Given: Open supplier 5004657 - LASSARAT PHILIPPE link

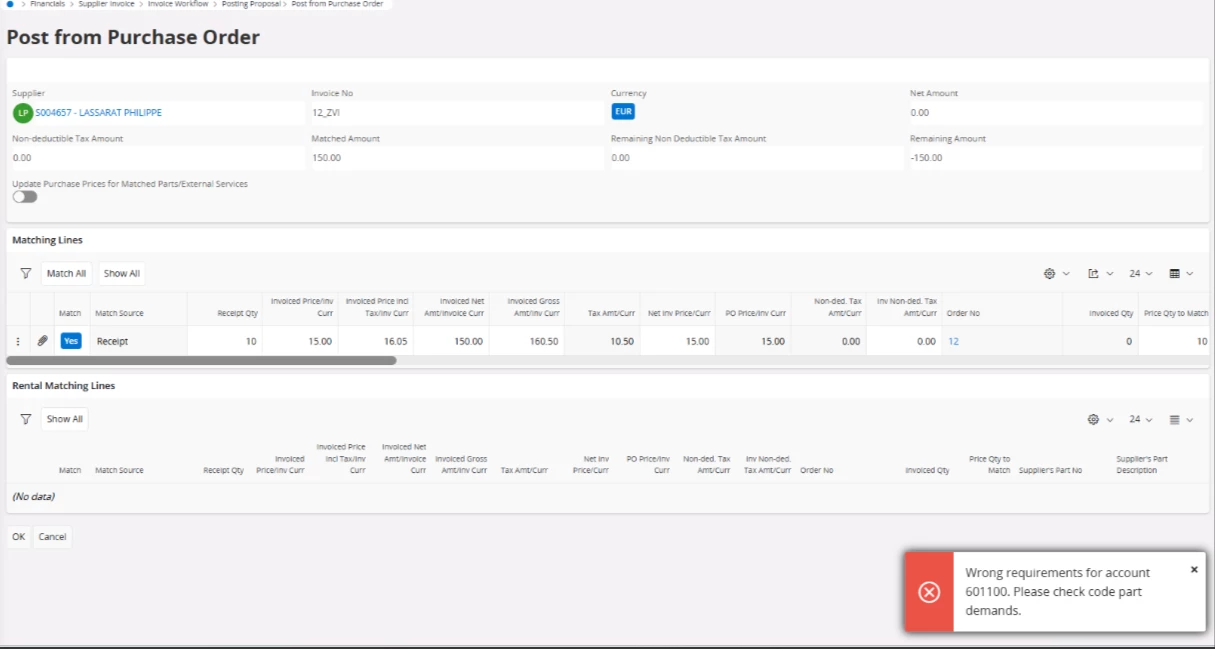Looking at the screenshot, I should pos(98,113).
